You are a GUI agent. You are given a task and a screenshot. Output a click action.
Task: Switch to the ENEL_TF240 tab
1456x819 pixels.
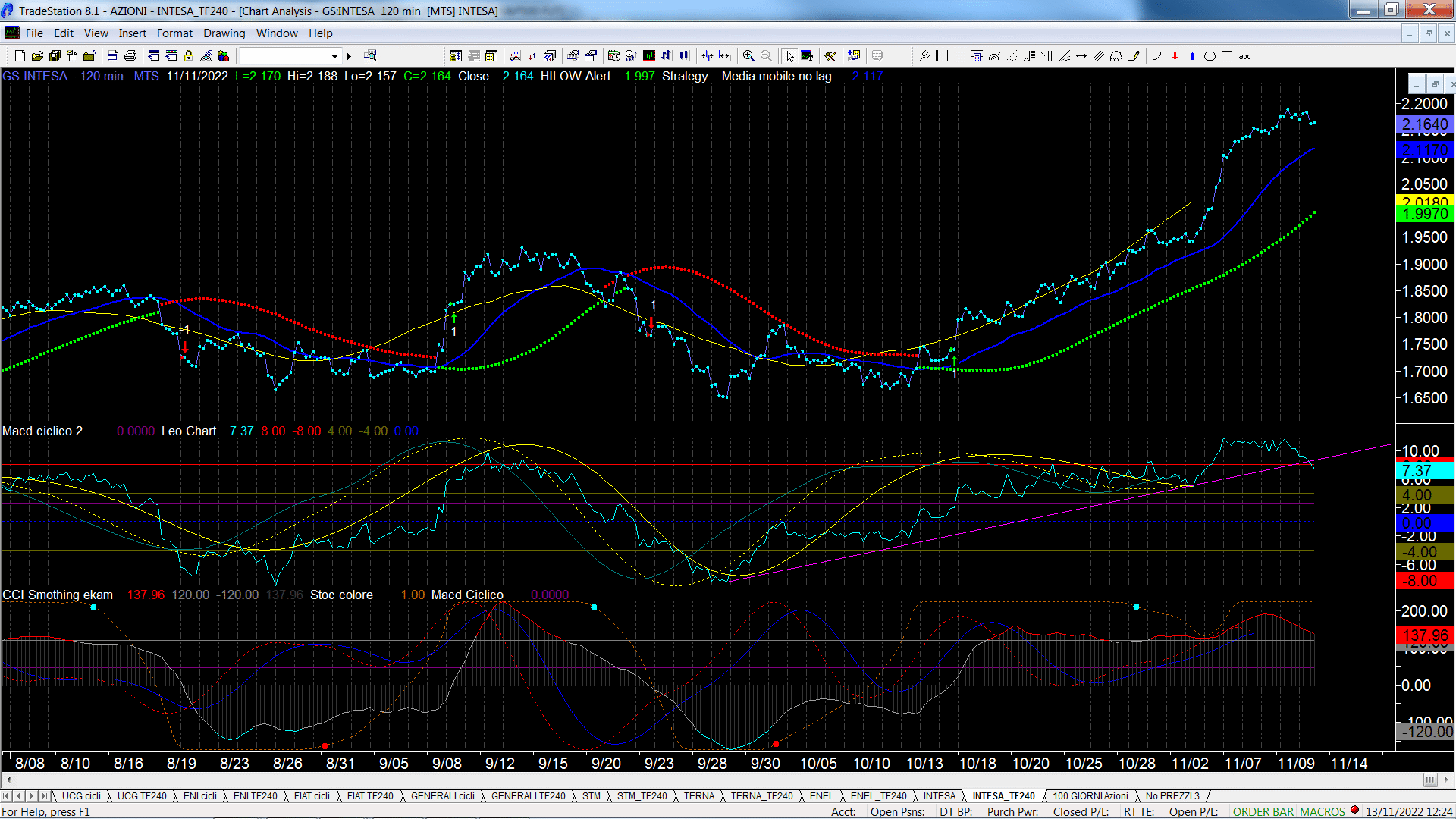(879, 795)
